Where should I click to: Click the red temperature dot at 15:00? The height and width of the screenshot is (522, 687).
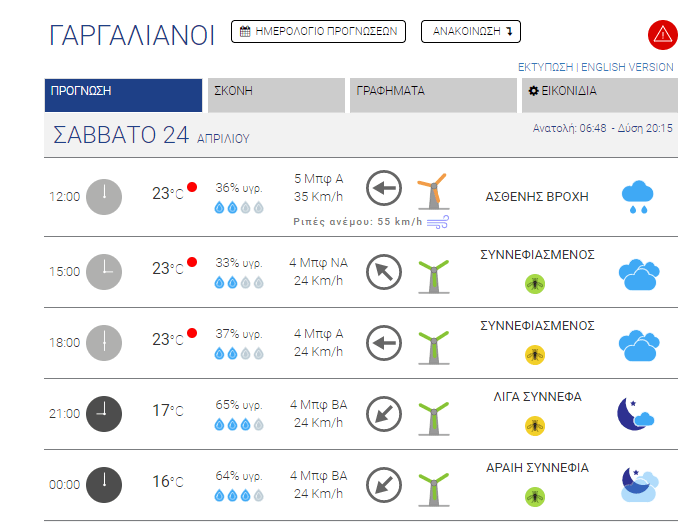tap(192, 262)
